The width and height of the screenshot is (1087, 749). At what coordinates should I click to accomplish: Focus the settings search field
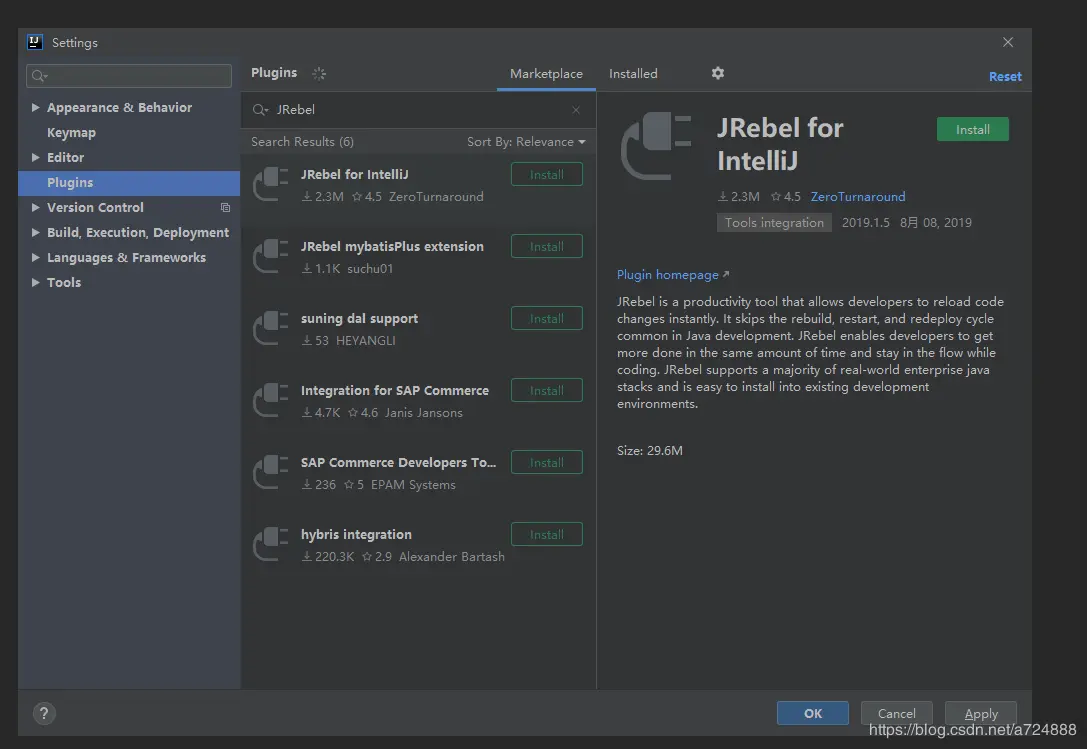click(129, 76)
